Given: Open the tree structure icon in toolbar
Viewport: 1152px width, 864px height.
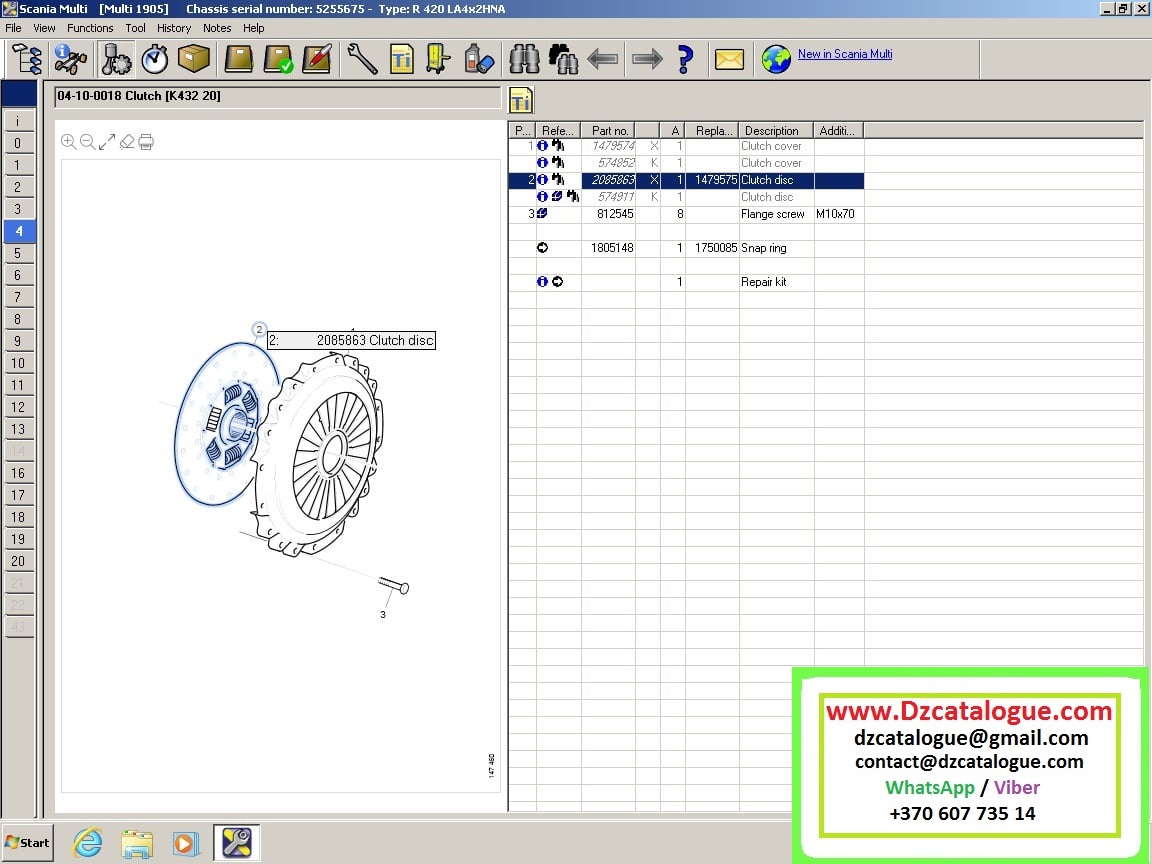Looking at the screenshot, I should (x=26, y=59).
